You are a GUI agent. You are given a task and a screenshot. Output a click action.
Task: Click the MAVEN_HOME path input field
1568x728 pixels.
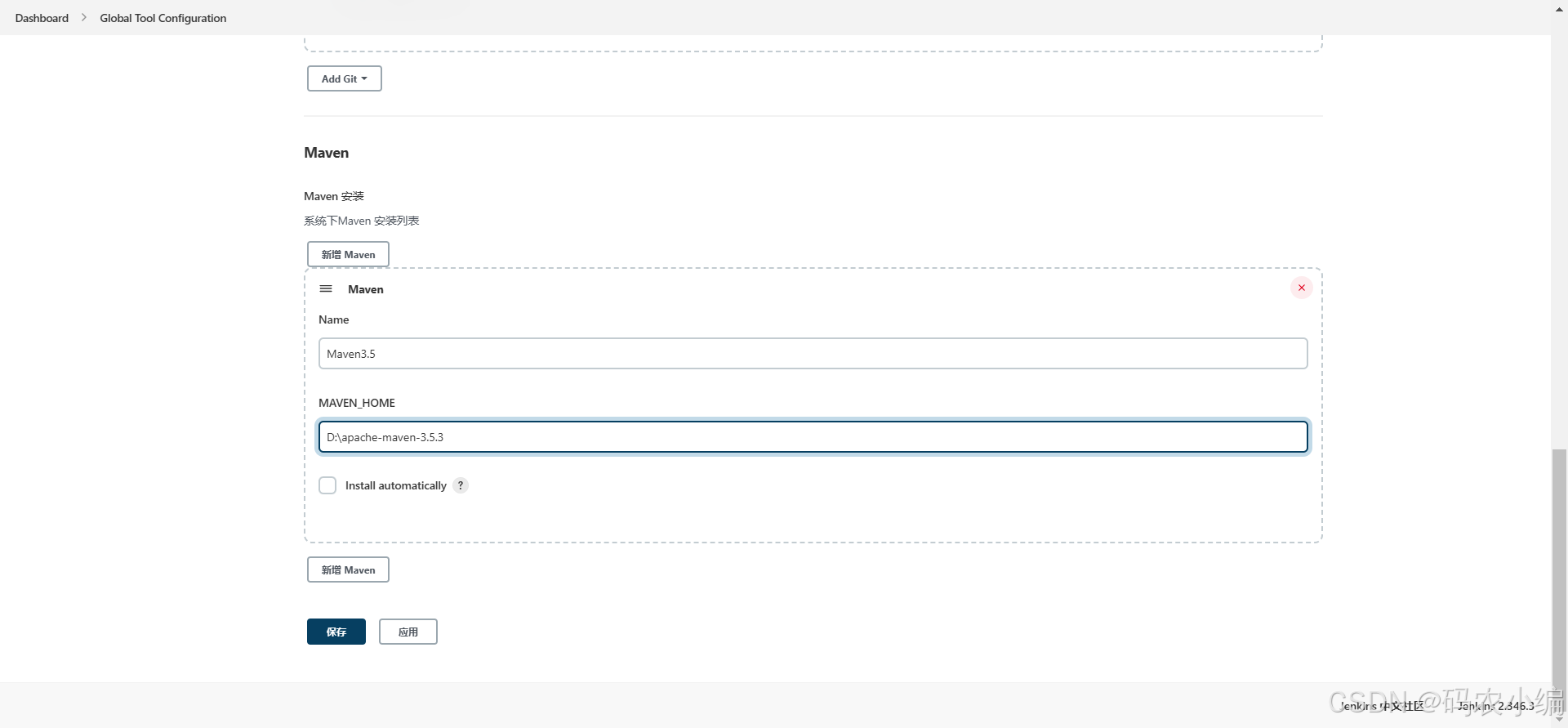coord(813,436)
